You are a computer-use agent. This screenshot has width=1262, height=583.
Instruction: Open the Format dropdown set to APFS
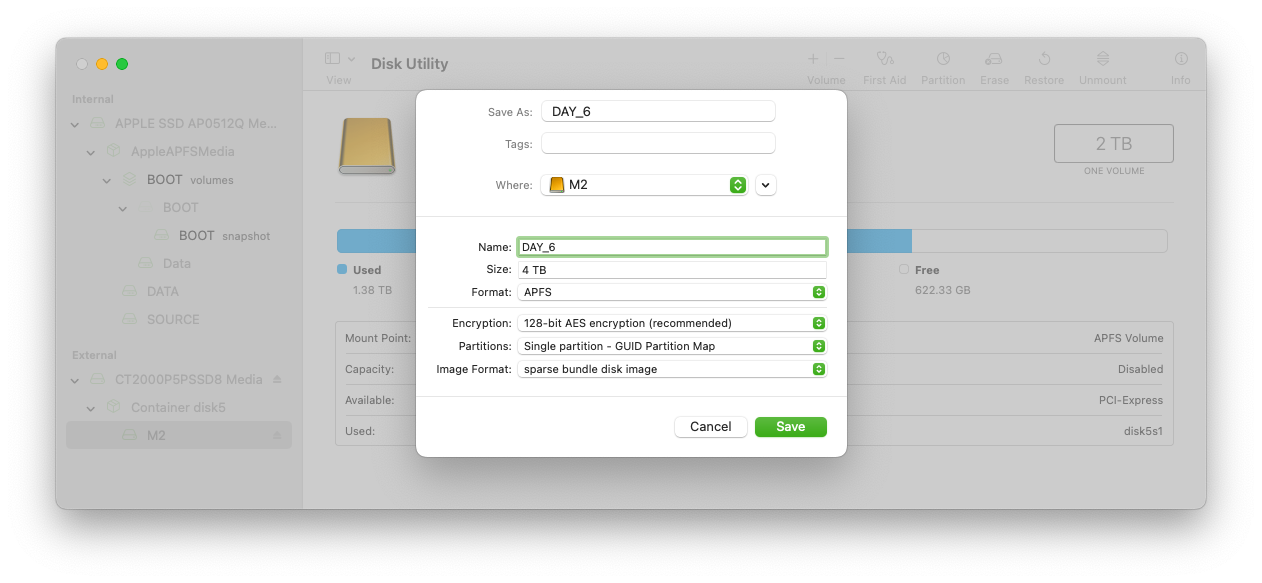[672, 292]
